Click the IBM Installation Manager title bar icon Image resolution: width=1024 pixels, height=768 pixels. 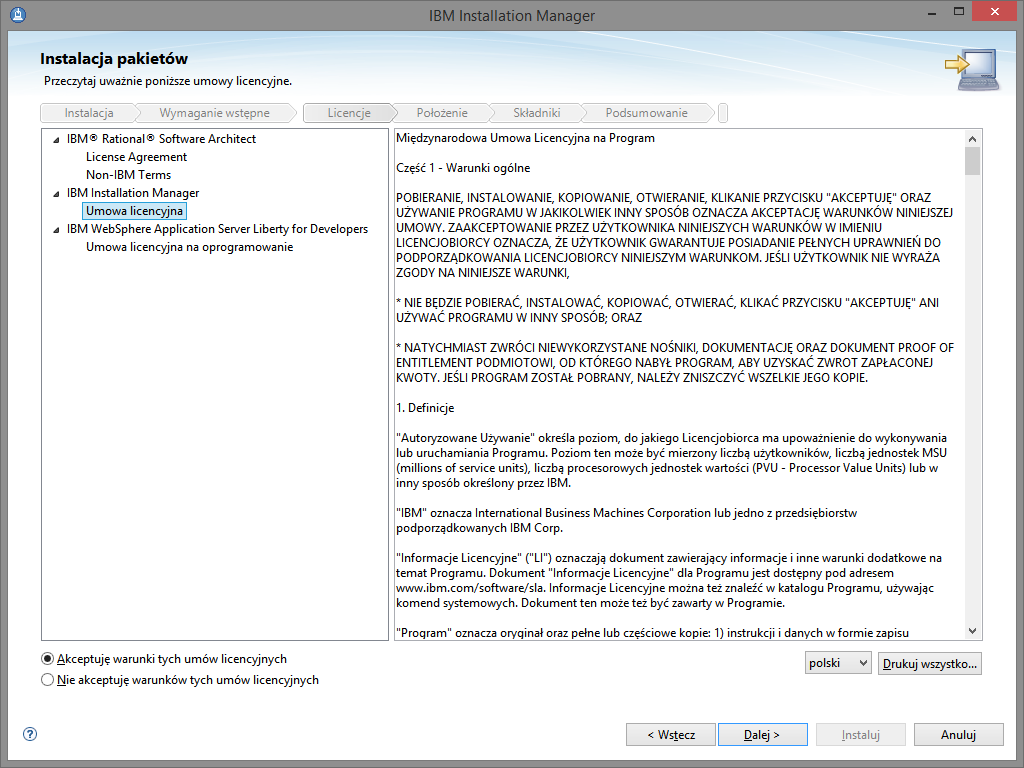[18, 14]
